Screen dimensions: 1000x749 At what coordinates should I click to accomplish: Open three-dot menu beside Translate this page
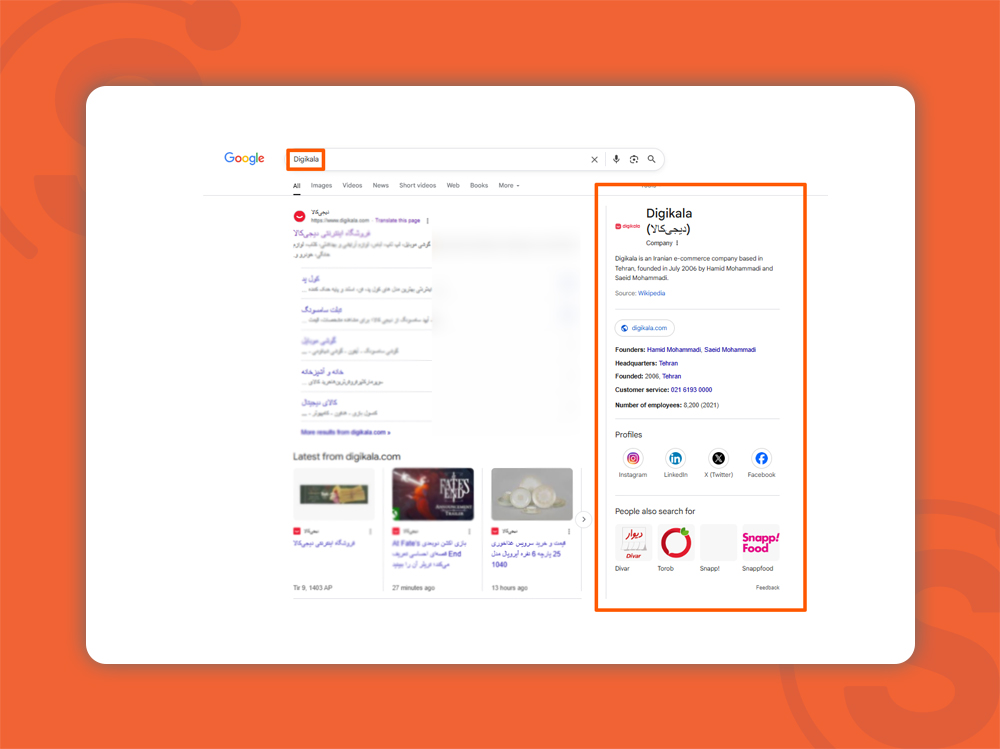click(427, 221)
